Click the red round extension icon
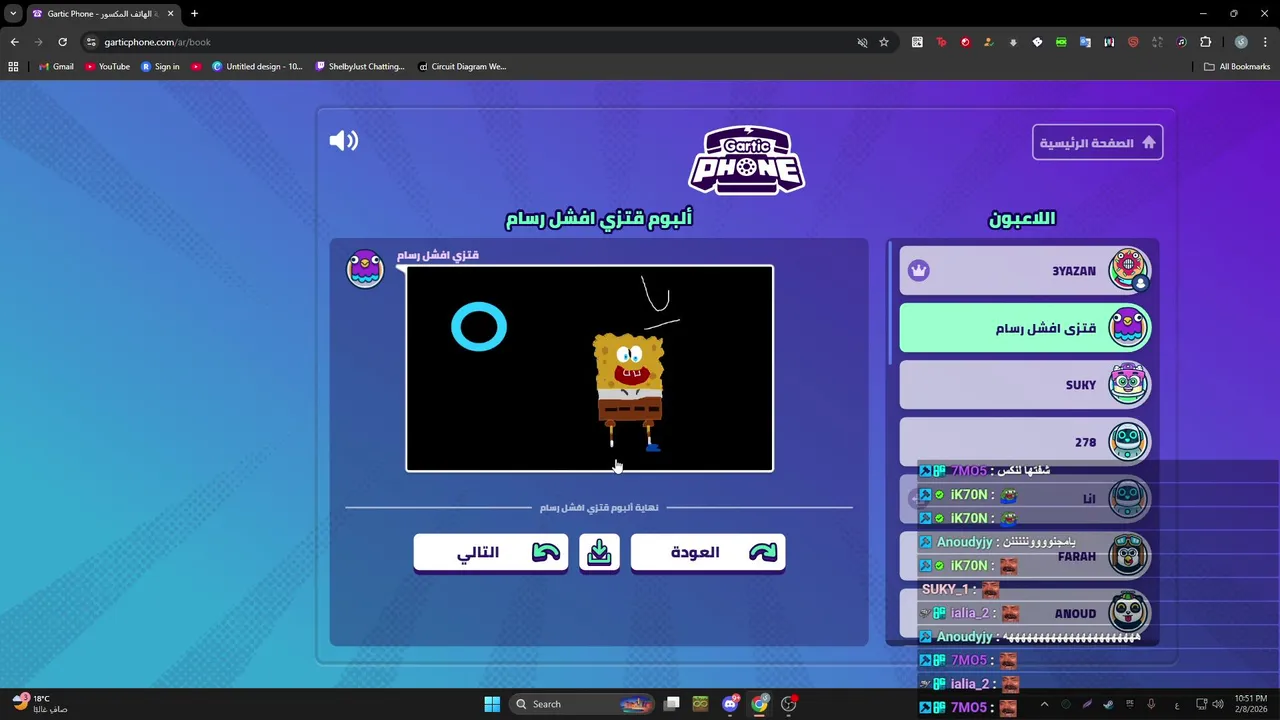The width and height of the screenshot is (1280, 720). coord(965,42)
